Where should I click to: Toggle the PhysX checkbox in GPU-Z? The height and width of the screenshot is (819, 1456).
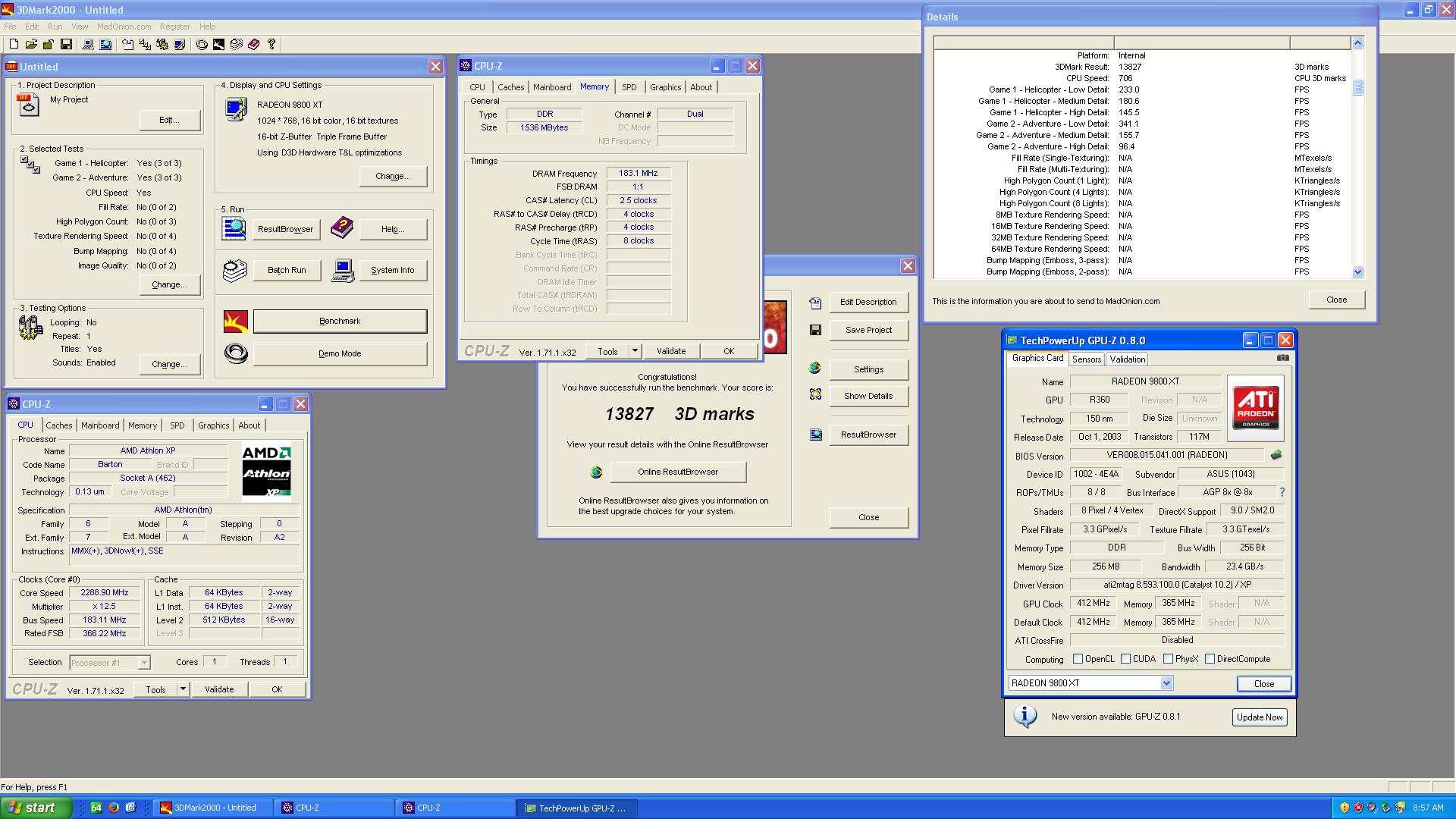pos(1168,659)
